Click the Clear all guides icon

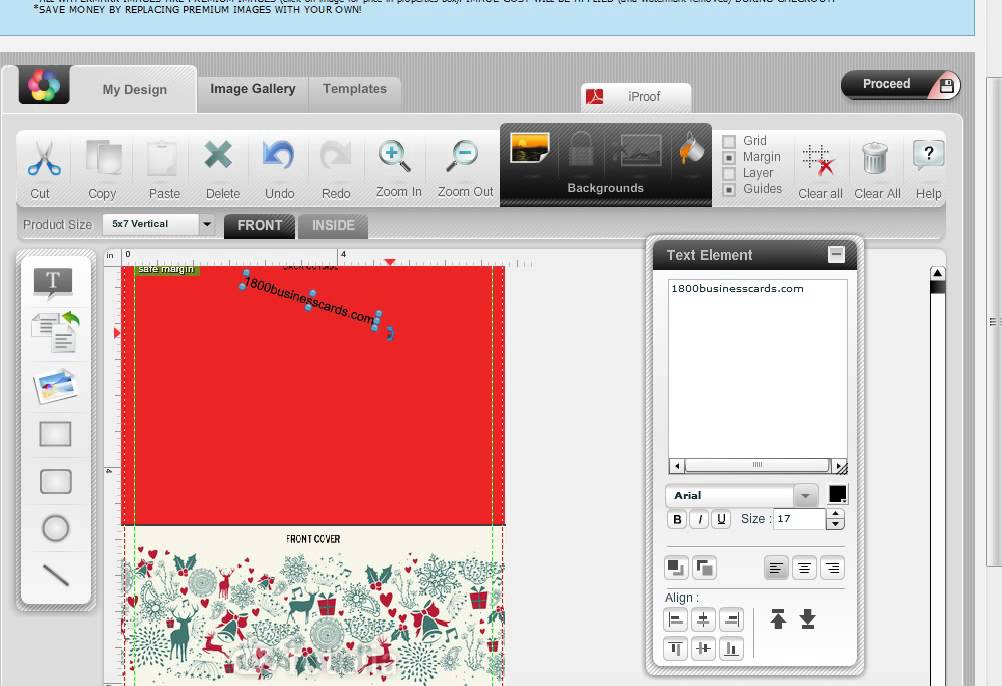pyautogui.click(x=819, y=158)
